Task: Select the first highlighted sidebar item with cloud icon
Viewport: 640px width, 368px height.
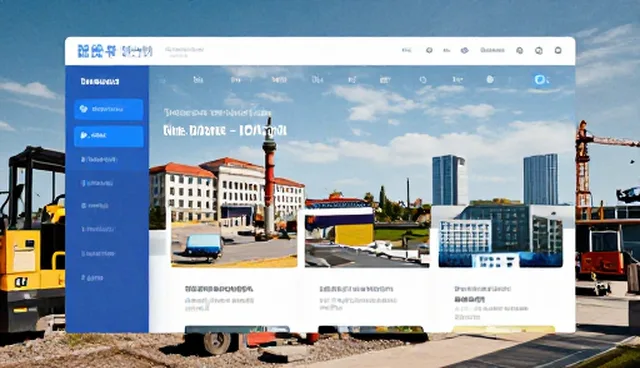Action: (109, 109)
